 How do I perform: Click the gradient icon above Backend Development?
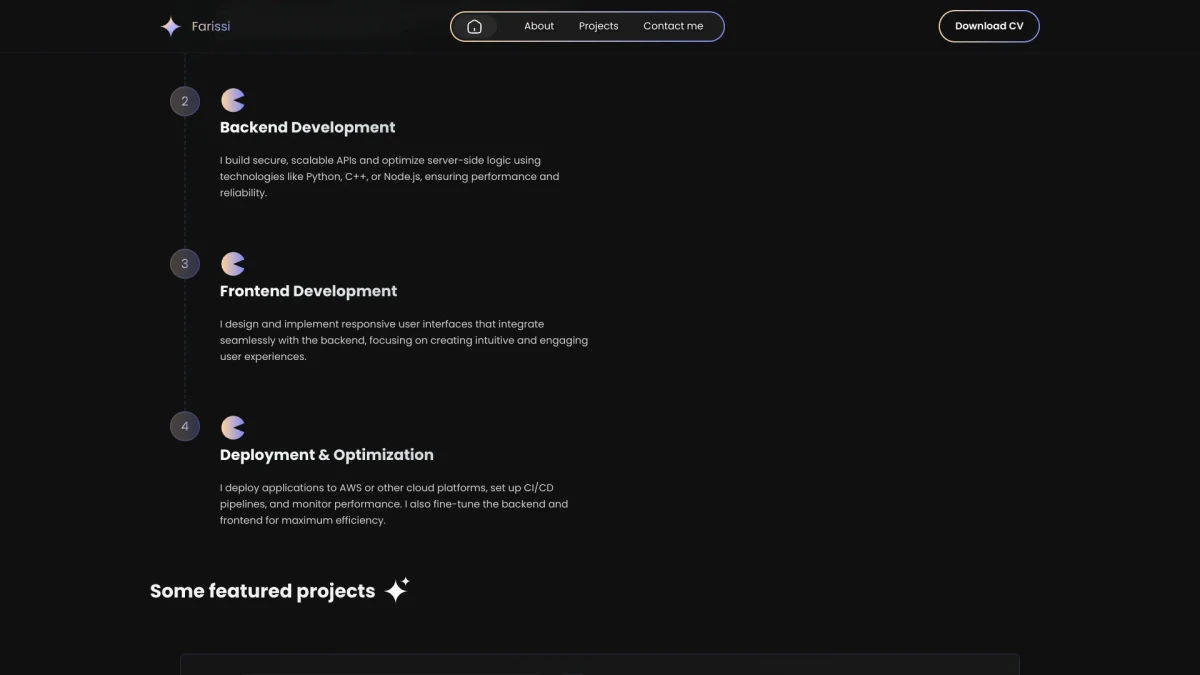[x=233, y=100]
